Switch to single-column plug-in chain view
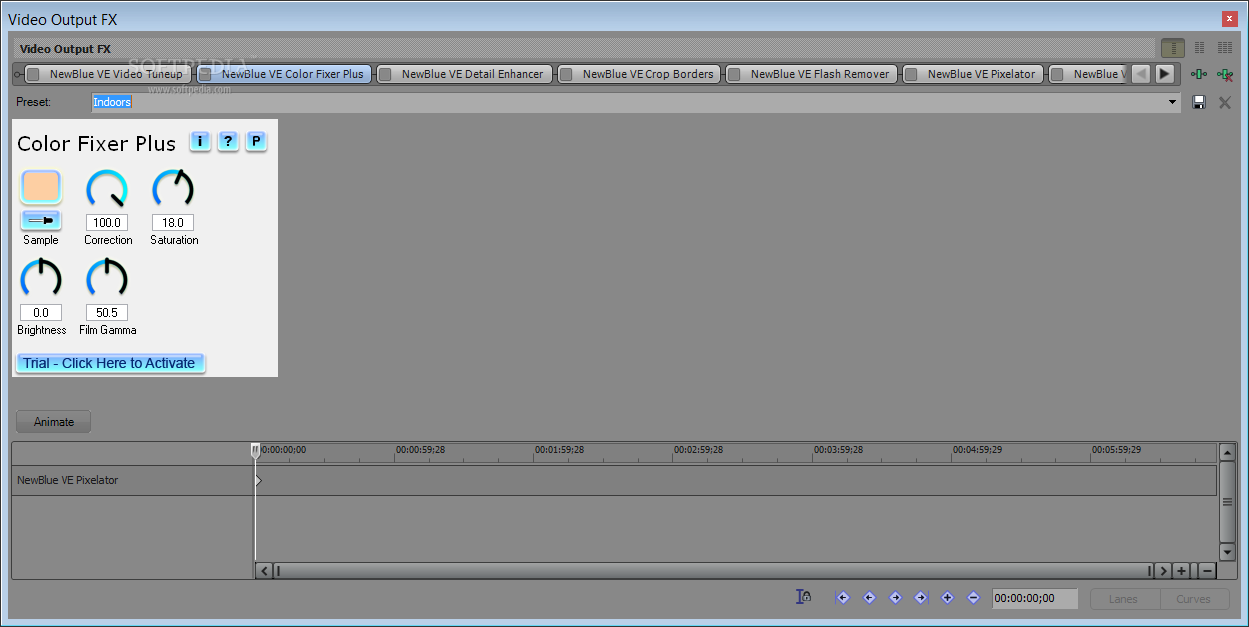 point(1172,48)
